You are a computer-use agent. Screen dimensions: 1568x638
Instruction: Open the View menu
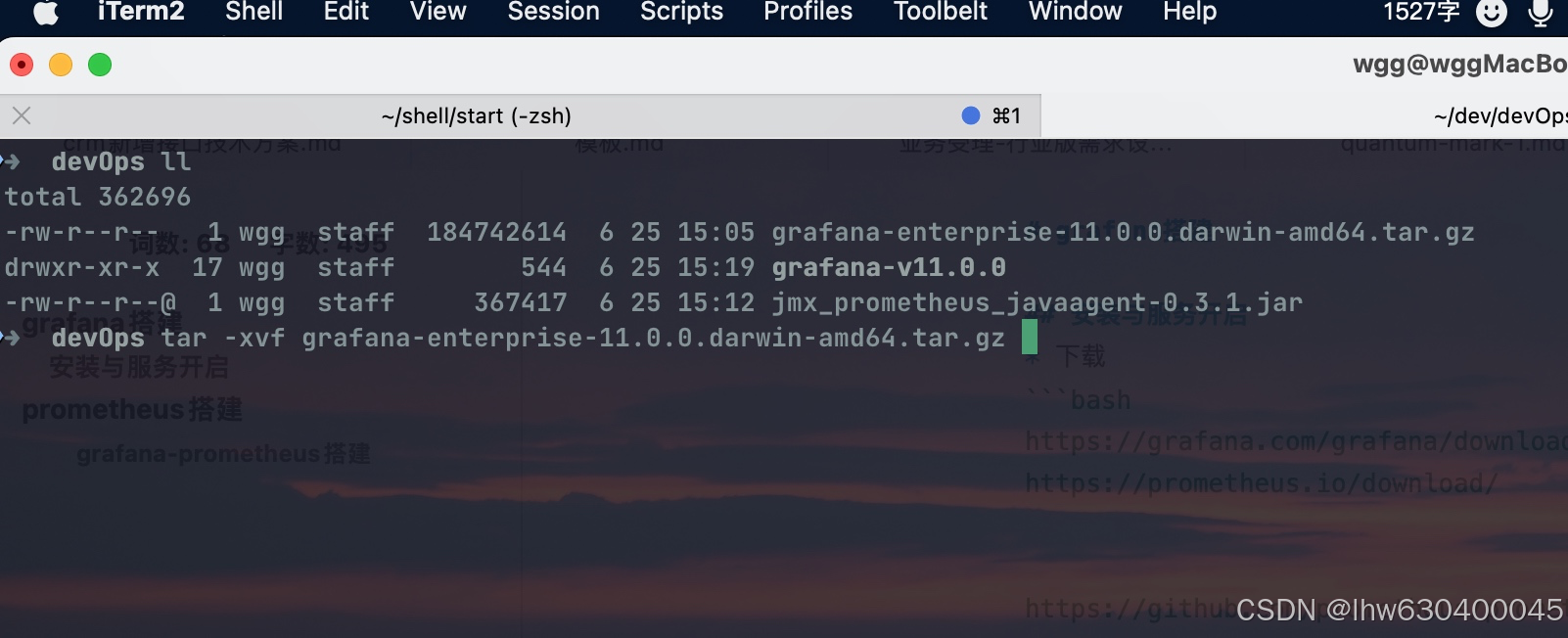[438, 12]
